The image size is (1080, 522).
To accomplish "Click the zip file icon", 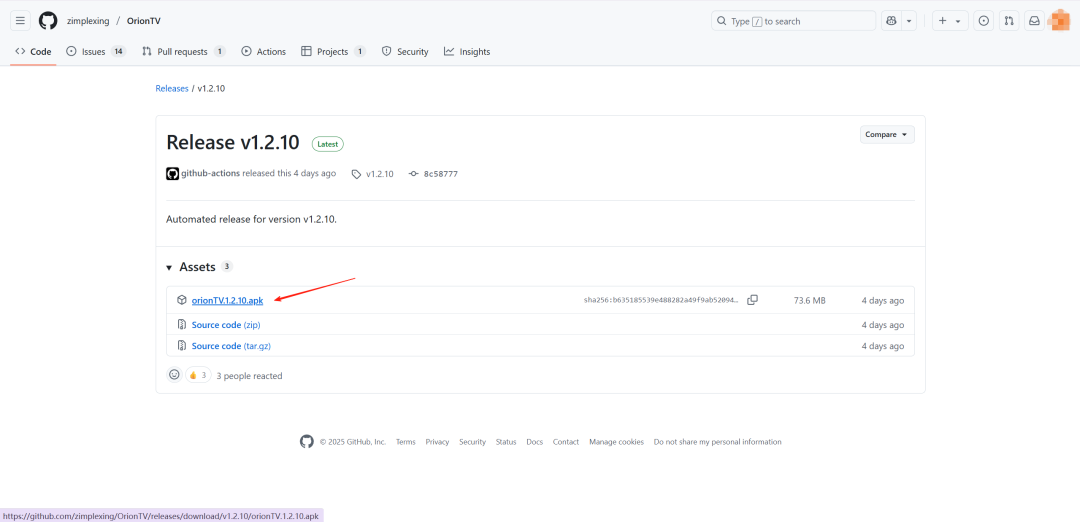I will [182, 324].
